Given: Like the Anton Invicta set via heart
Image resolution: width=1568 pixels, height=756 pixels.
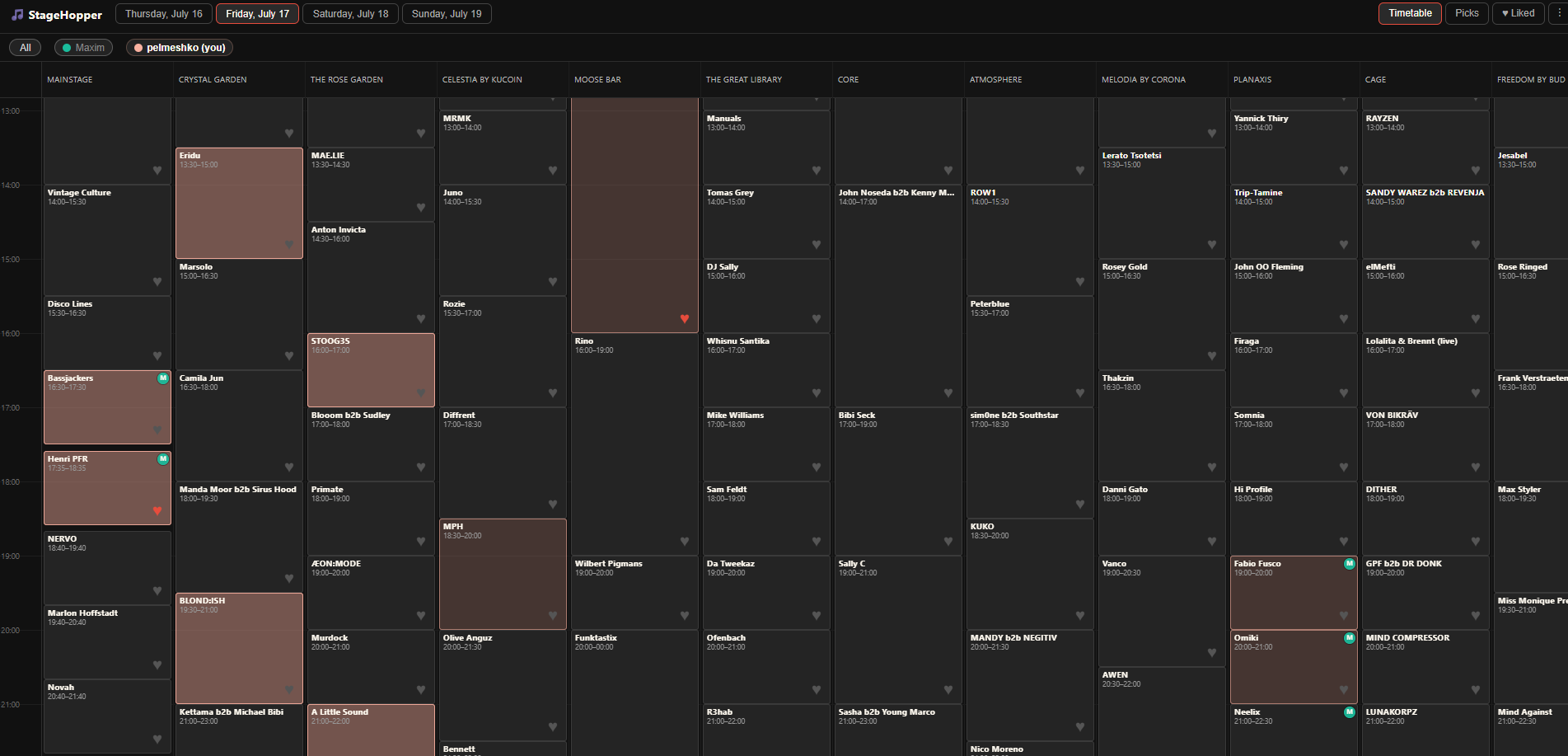Looking at the screenshot, I should point(421,319).
